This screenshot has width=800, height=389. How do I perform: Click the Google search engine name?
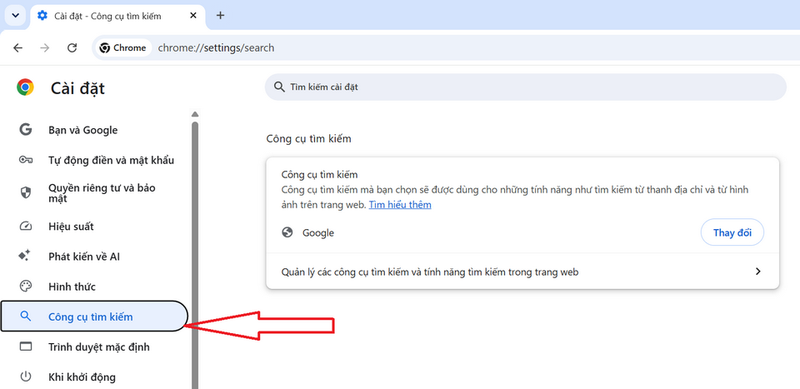pyautogui.click(x=318, y=233)
